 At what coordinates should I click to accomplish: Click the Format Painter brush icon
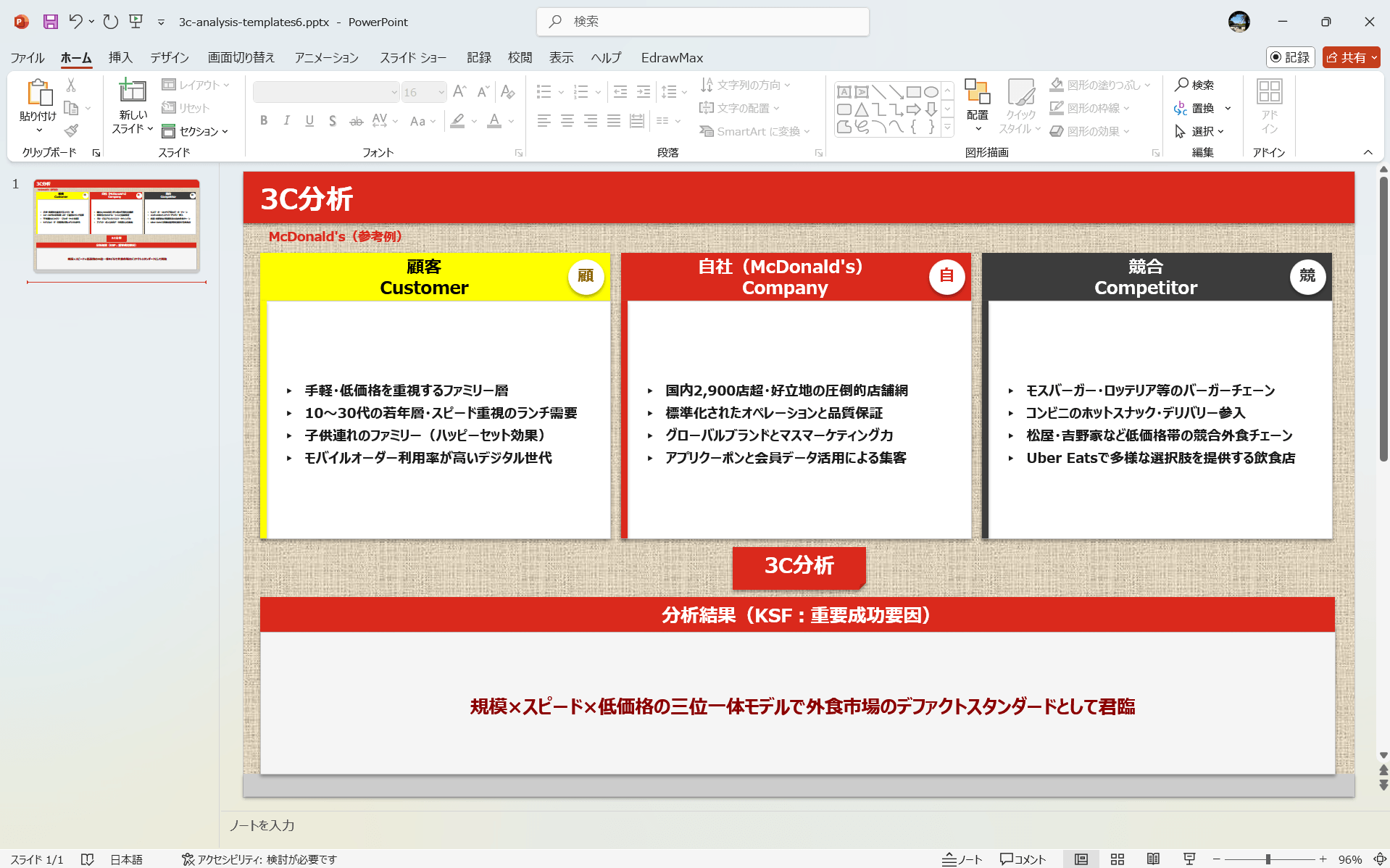(71, 130)
